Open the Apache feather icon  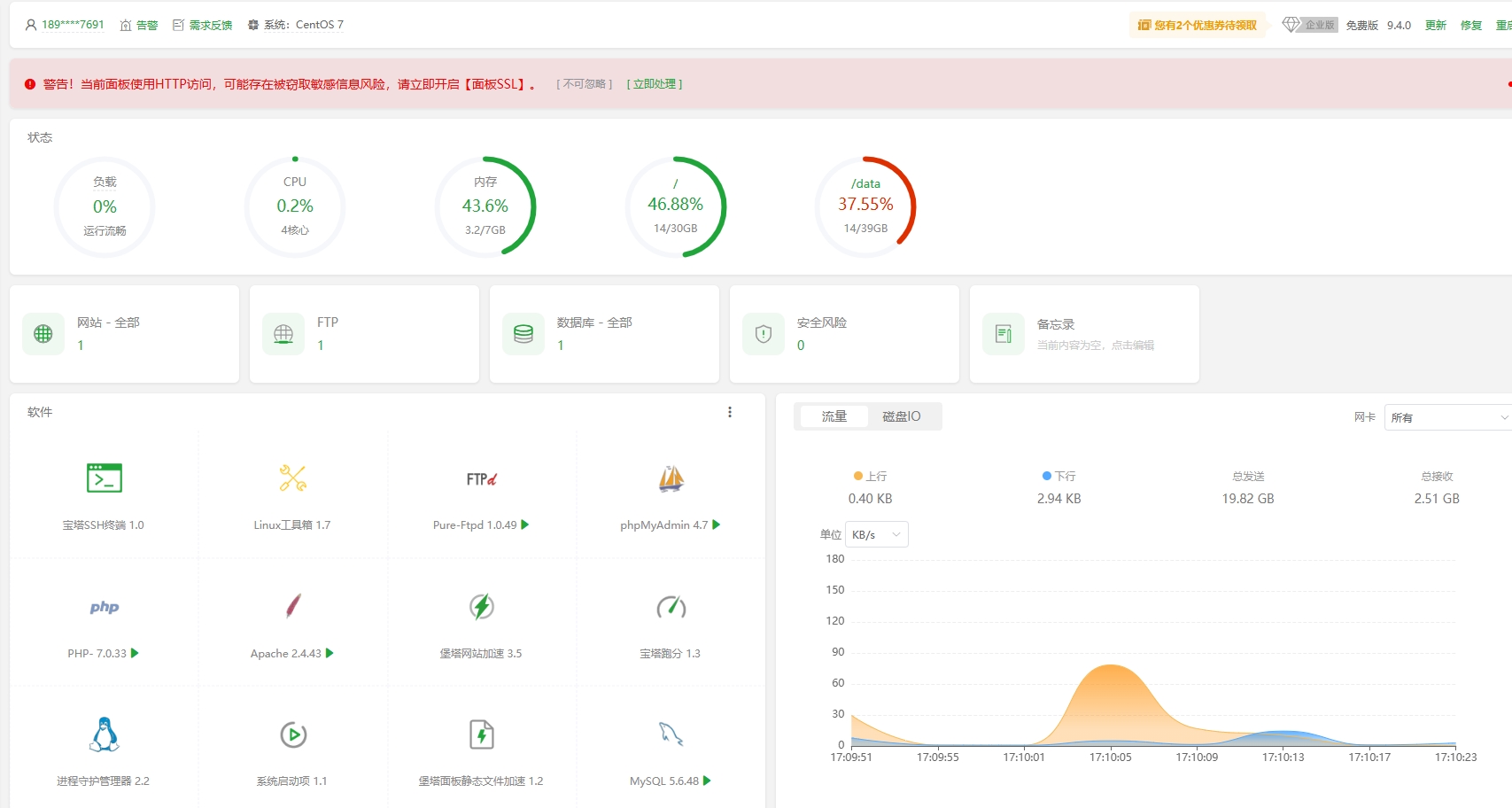point(293,606)
